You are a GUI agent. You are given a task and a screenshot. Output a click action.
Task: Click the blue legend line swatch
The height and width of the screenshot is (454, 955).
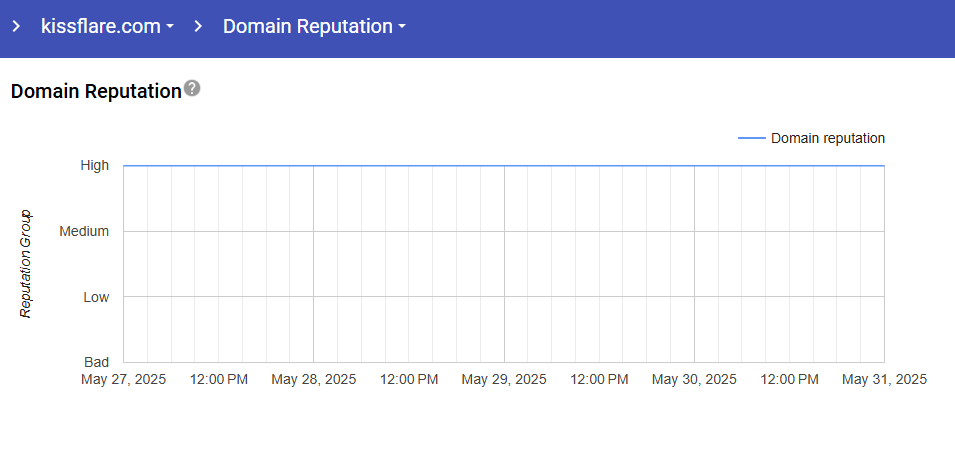(x=751, y=138)
